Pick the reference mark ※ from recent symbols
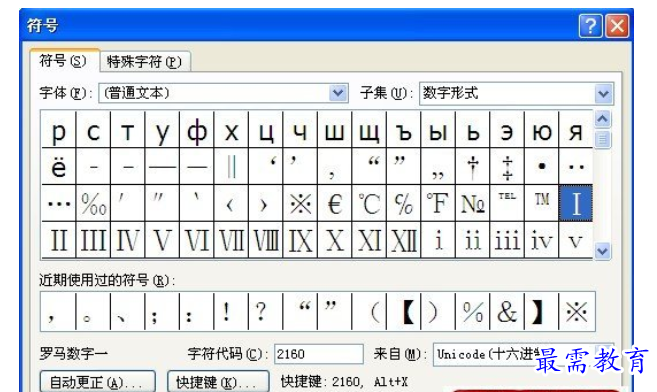 [x=577, y=312]
